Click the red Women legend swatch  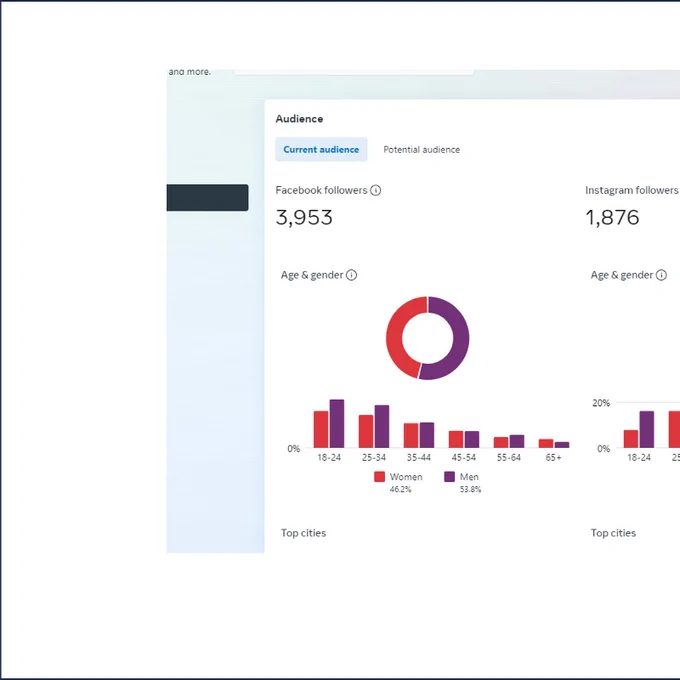tap(379, 477)
